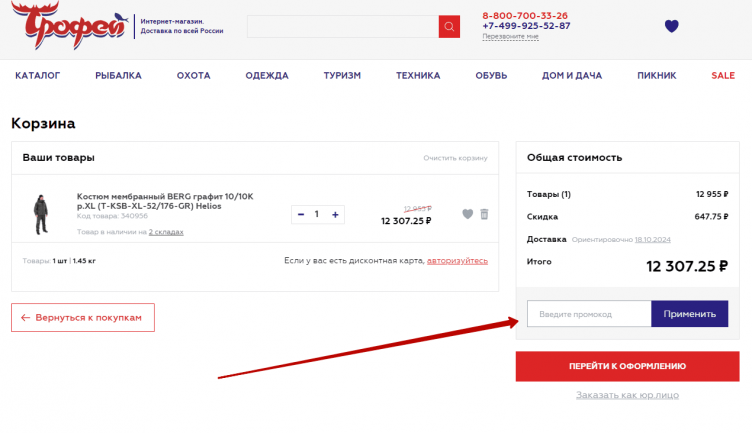Delete BERG costume with trash icon
Viewport: 752px width, 433px height.
484,214
